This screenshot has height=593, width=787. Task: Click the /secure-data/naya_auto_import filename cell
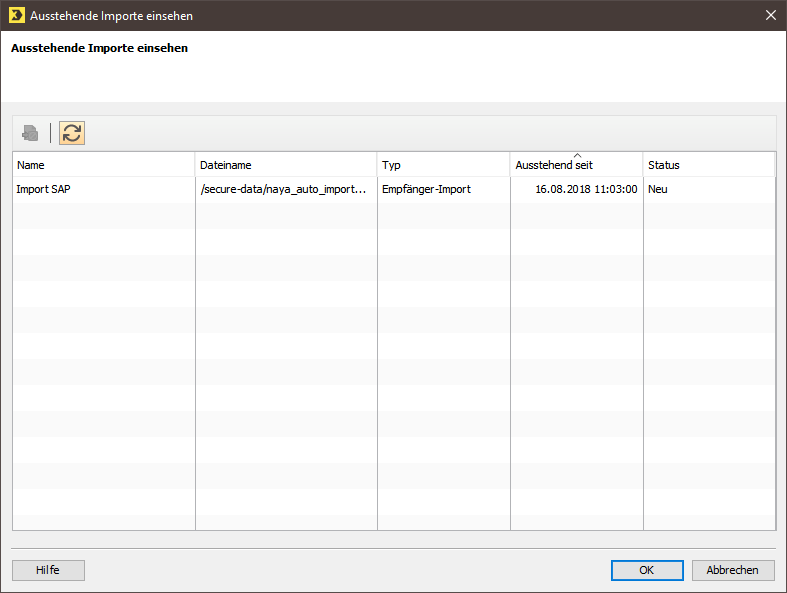(x=286, y=189)
